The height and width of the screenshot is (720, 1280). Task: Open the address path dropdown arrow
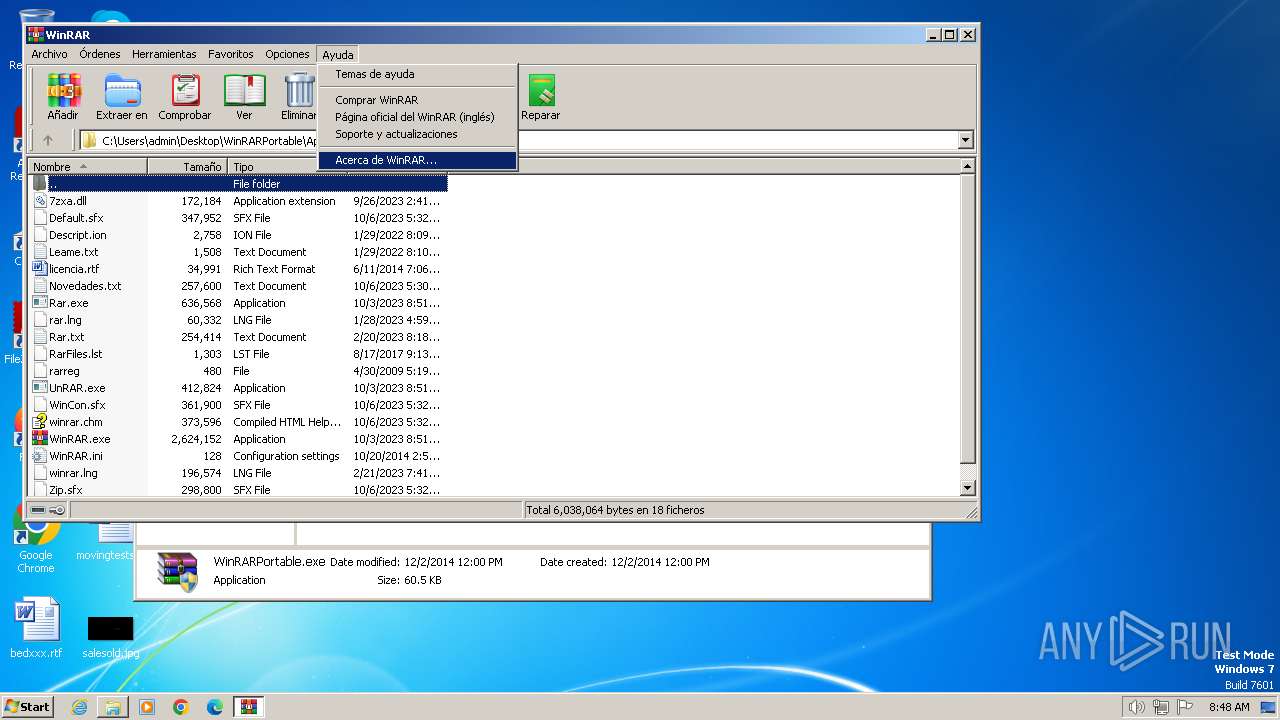[965, 141]
